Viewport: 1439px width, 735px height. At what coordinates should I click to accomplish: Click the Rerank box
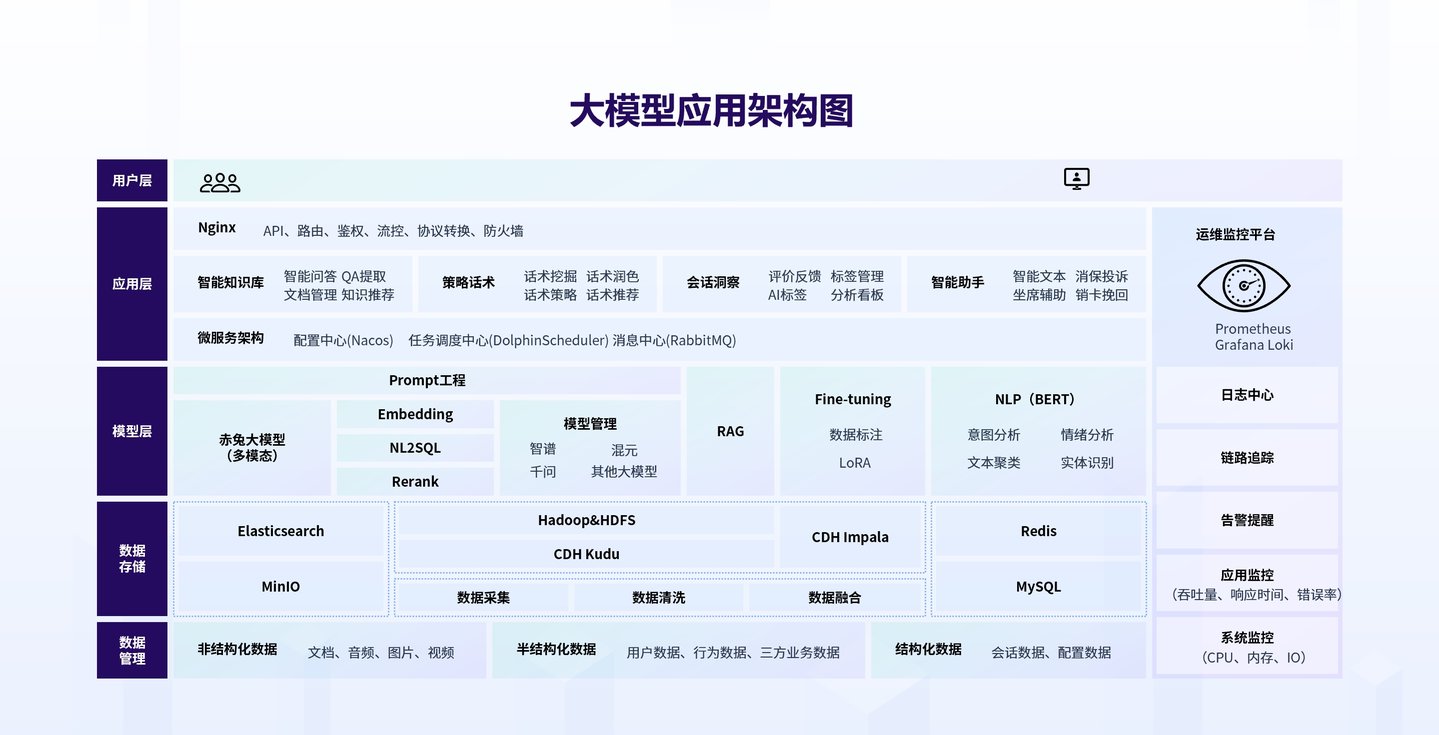click(415, 481)
